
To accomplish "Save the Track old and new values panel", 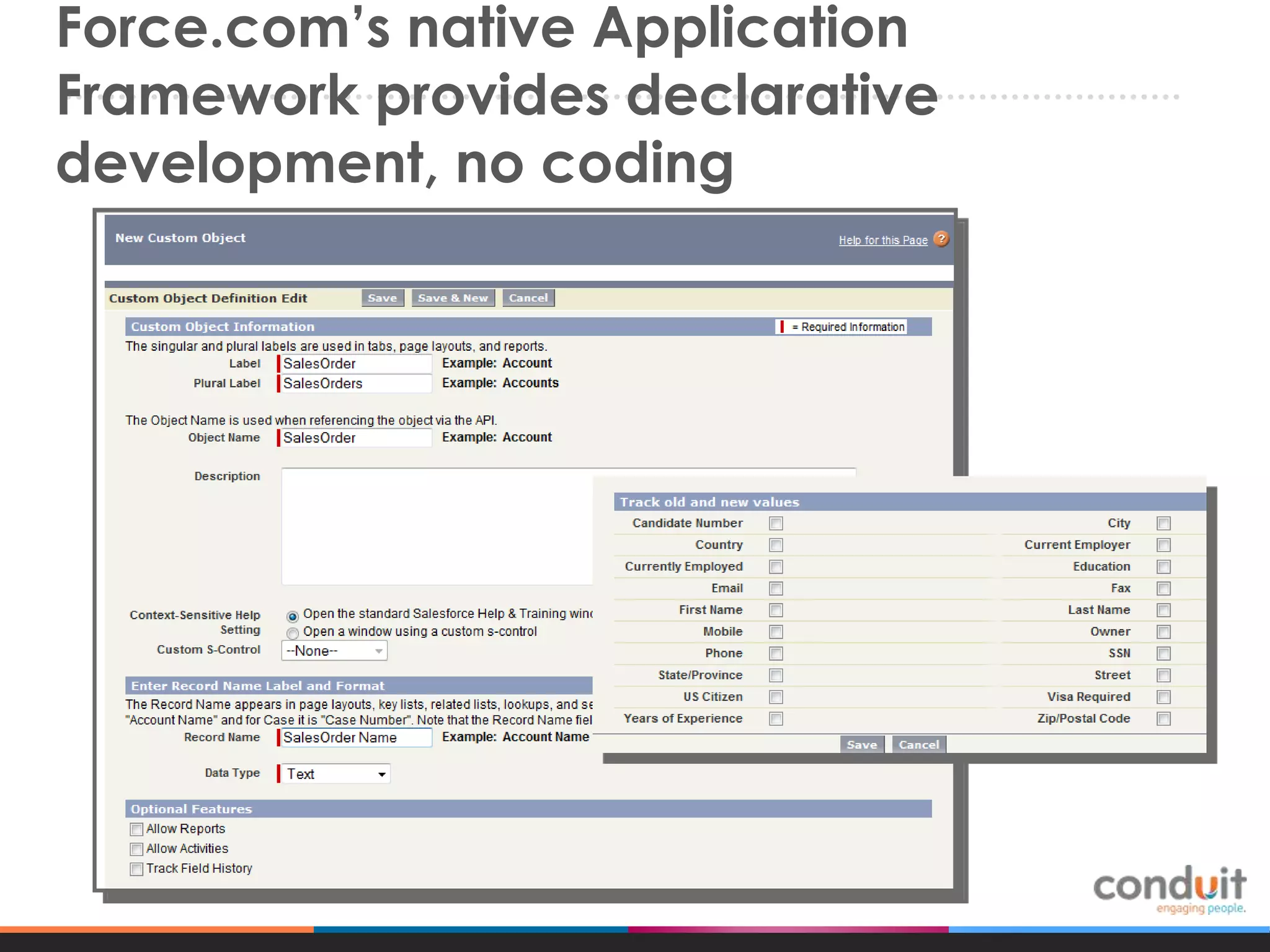I will tap(862, 744).
